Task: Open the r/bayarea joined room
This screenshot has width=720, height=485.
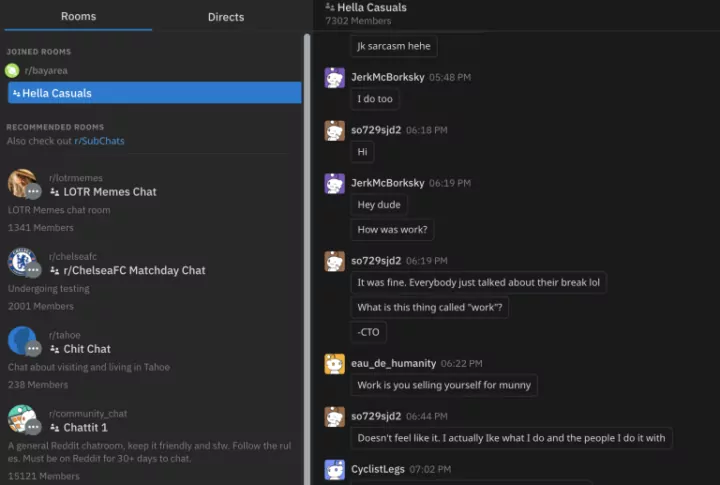Action: click(46, 71)
